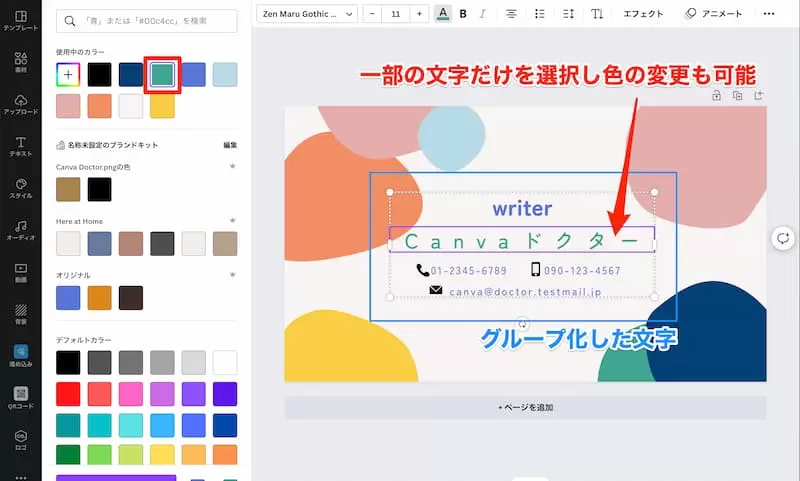Select the Canvaドクター text line on the card
Viewport: 800px width, 481px height.
[x=522, y=241]
